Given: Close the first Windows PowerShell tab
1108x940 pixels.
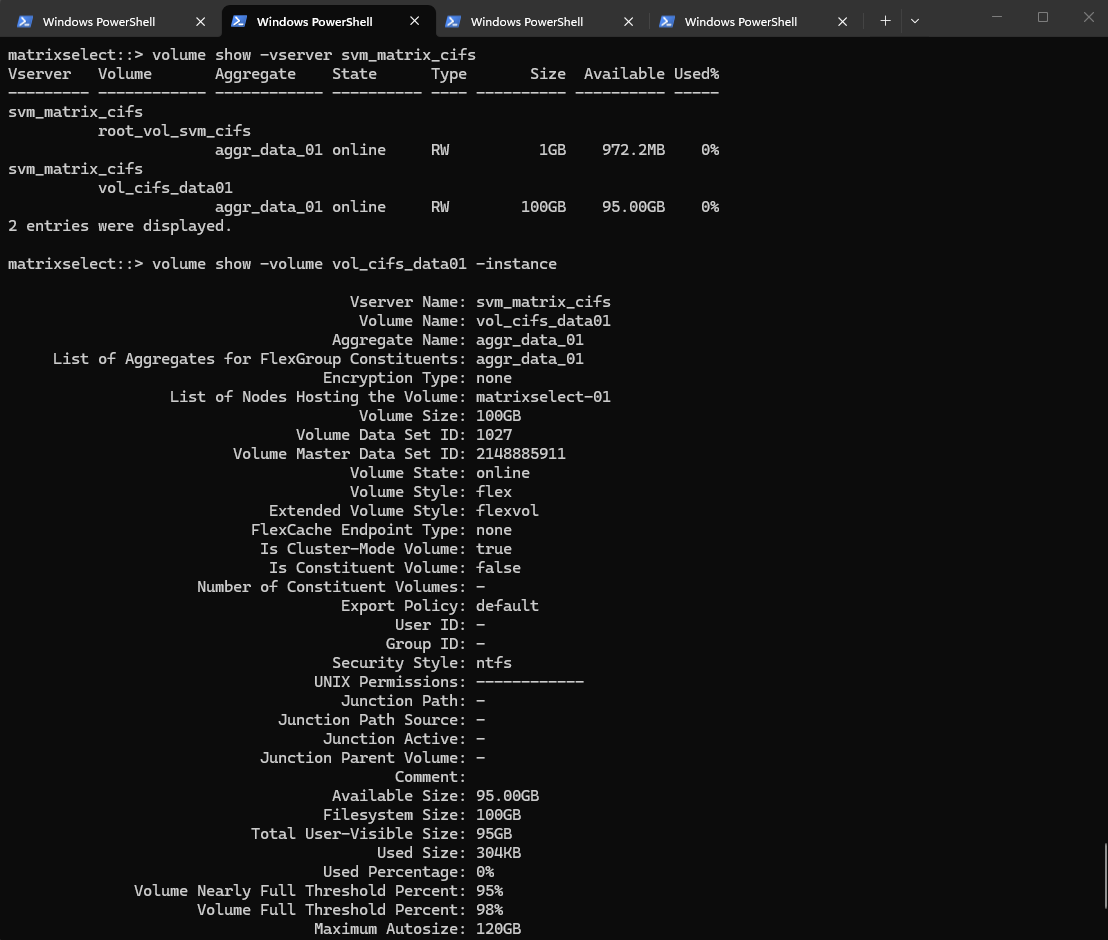Looking at the screenshot, I should point(201,21).
